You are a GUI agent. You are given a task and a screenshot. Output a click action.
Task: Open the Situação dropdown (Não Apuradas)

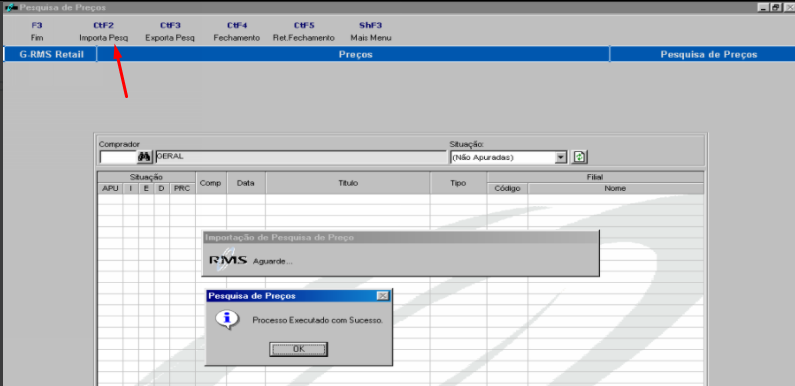coord(560,157)
